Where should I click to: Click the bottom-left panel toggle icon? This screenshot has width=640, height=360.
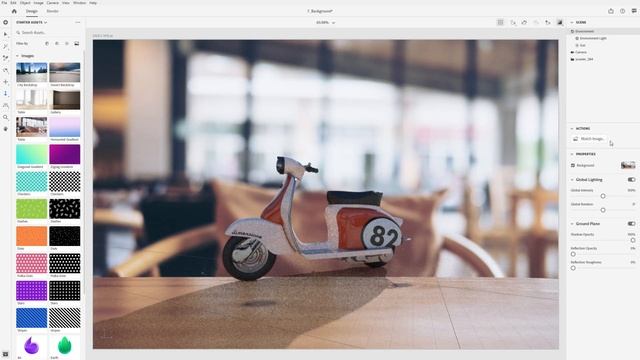5,354
